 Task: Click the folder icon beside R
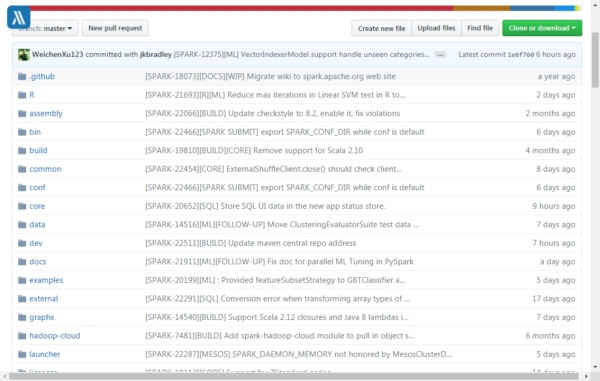point(22,95)
